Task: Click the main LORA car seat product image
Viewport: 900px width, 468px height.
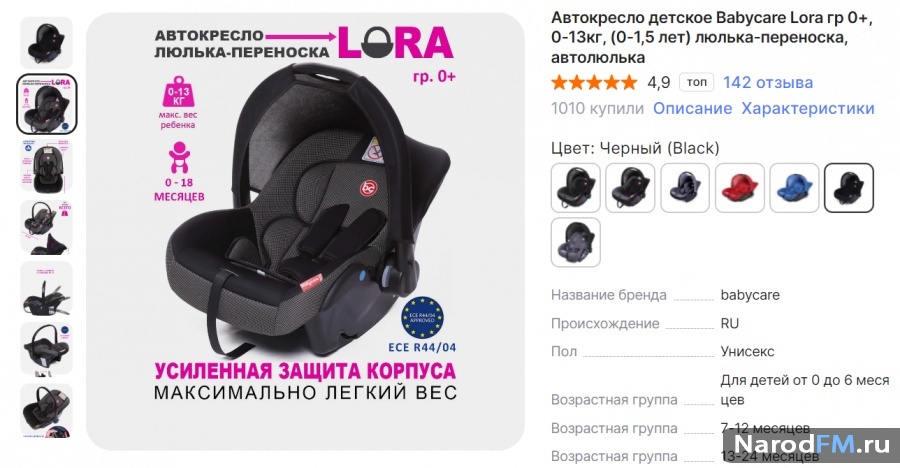Action: pos(305,231)
